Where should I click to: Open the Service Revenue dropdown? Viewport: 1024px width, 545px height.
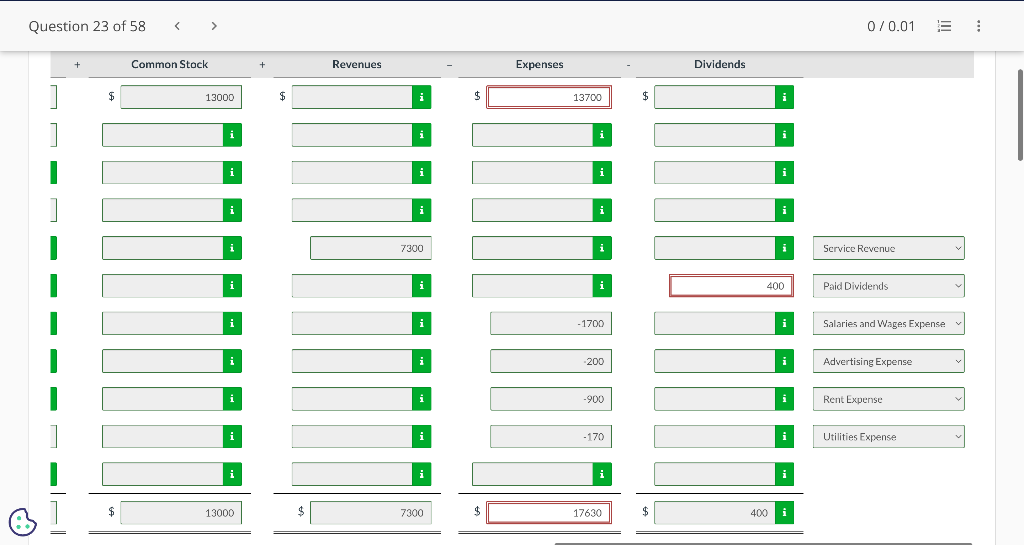[x=889, y=248]
